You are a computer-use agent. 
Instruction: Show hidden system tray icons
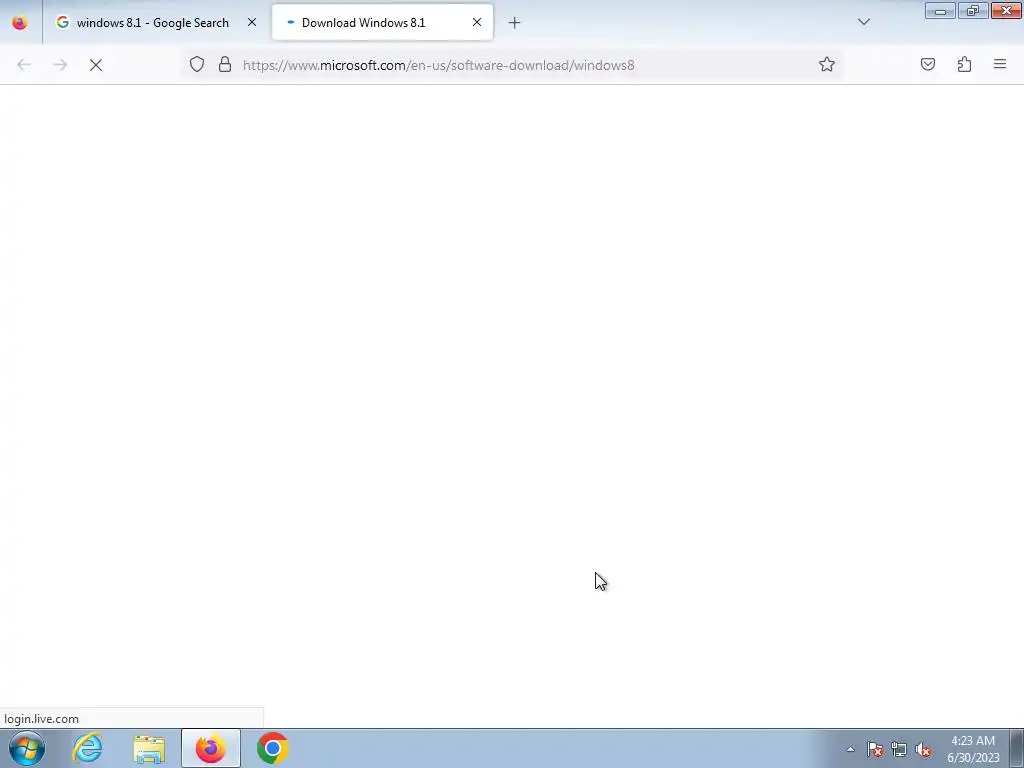coord(850,749)
